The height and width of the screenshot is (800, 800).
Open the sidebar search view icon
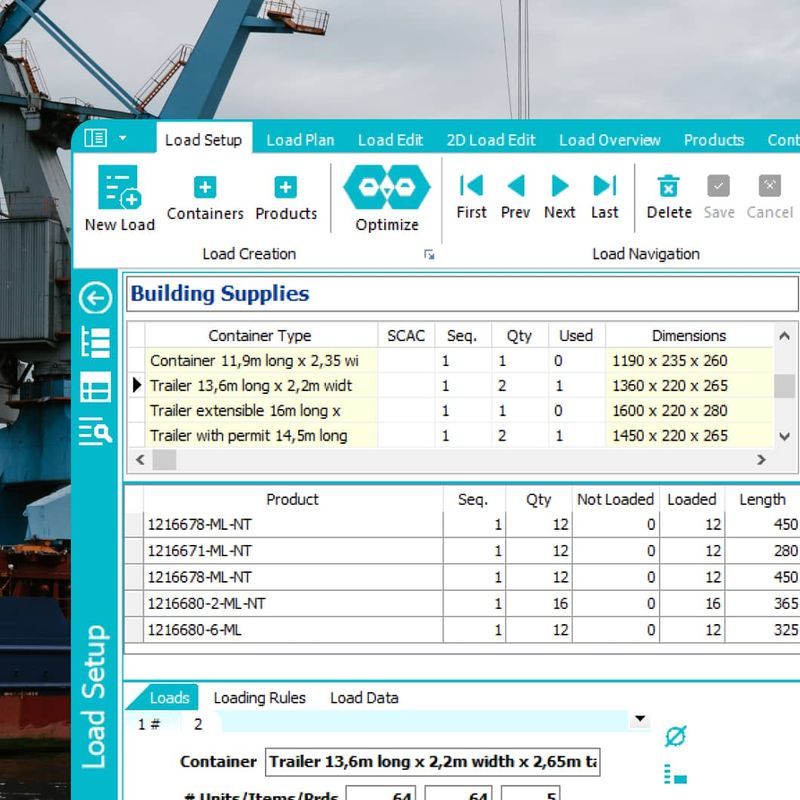[96, 425]
